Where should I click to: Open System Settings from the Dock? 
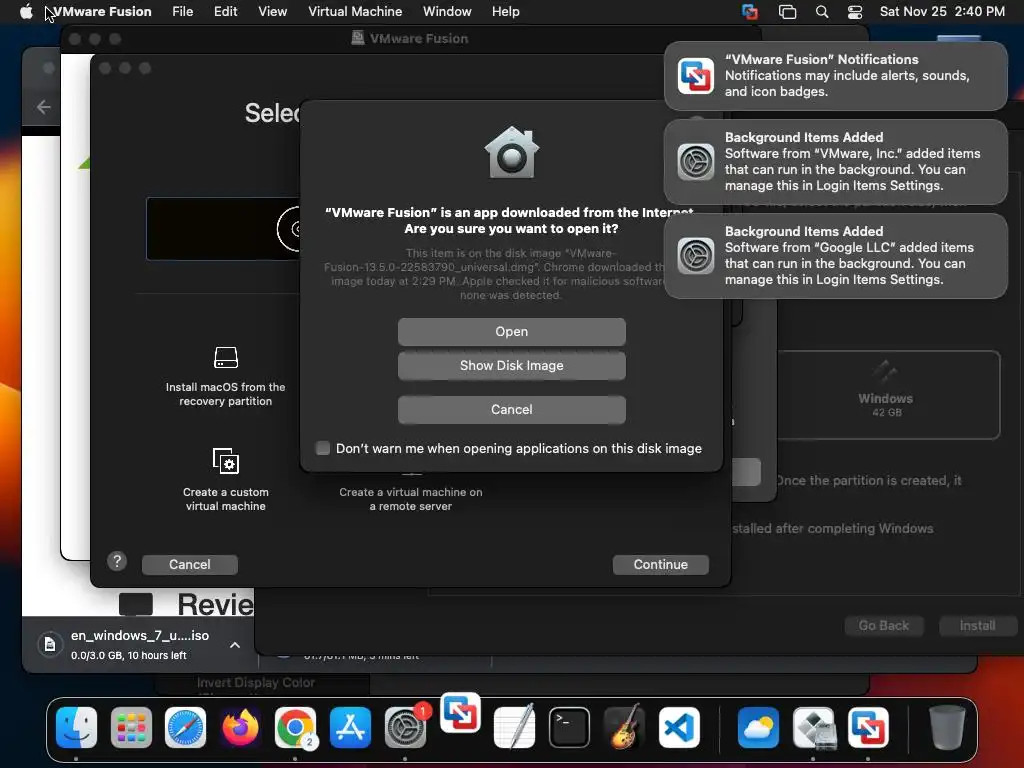pos(405,728)
